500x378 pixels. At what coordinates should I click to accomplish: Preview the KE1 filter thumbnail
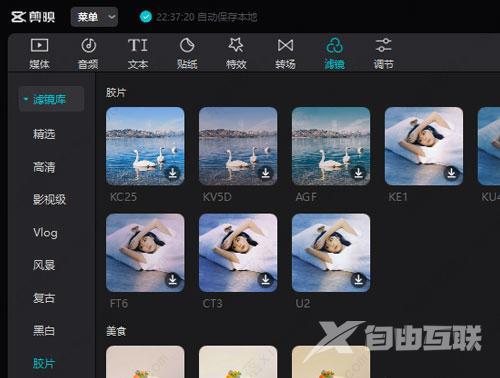424,146
